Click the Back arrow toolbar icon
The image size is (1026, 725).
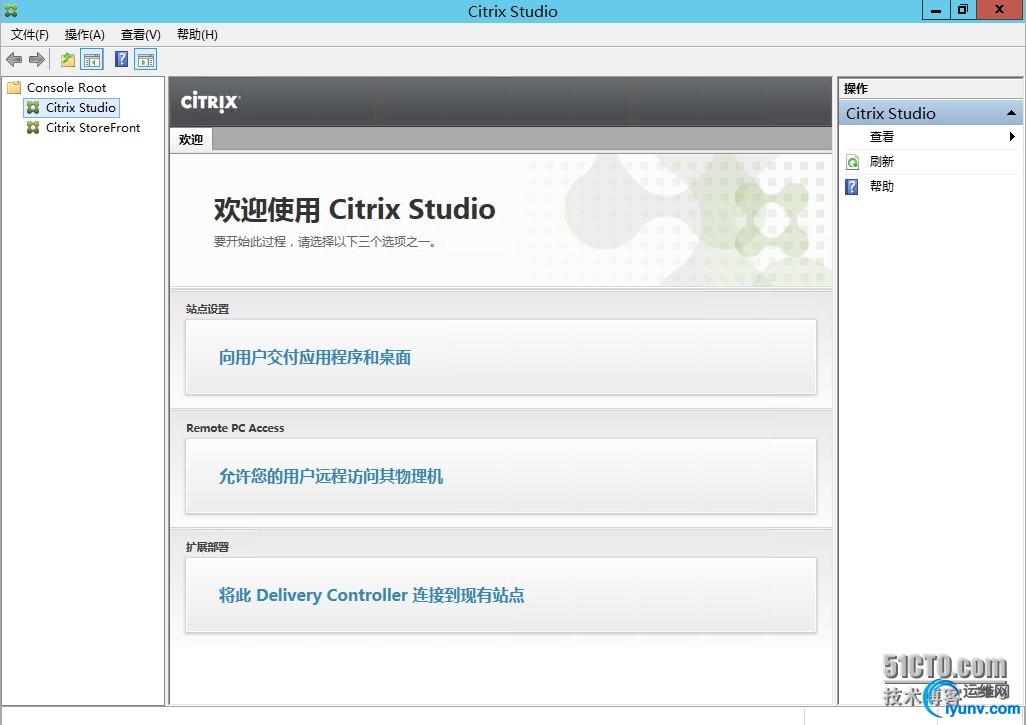click(14, 60)
